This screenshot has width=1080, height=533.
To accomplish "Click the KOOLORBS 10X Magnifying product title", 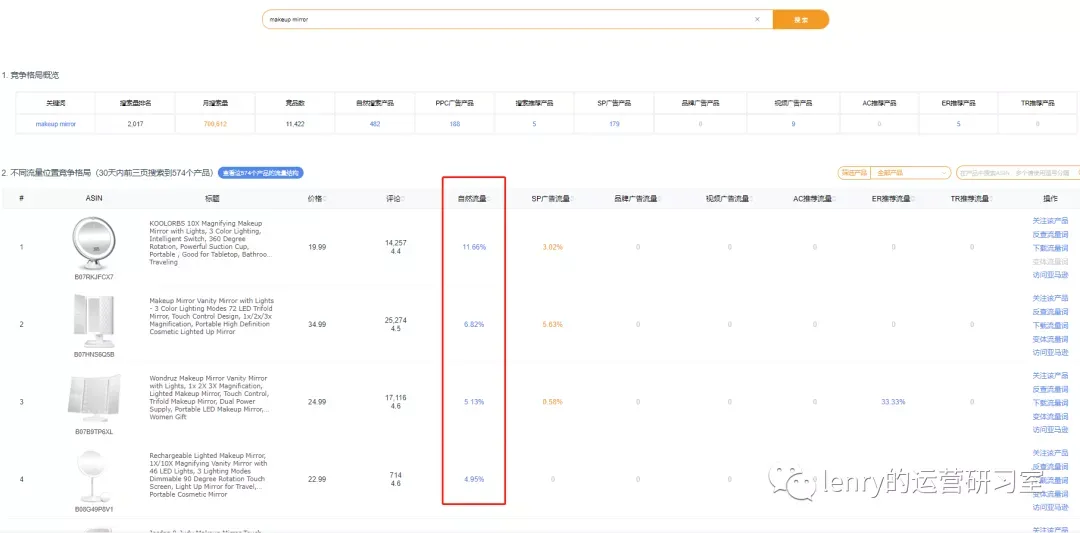I will point(211,242).
